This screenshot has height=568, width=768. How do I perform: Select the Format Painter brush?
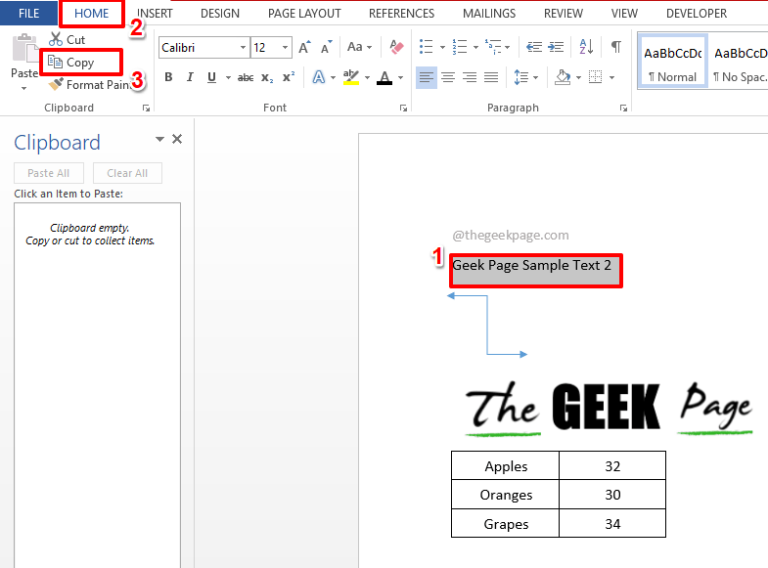(56, 85)
